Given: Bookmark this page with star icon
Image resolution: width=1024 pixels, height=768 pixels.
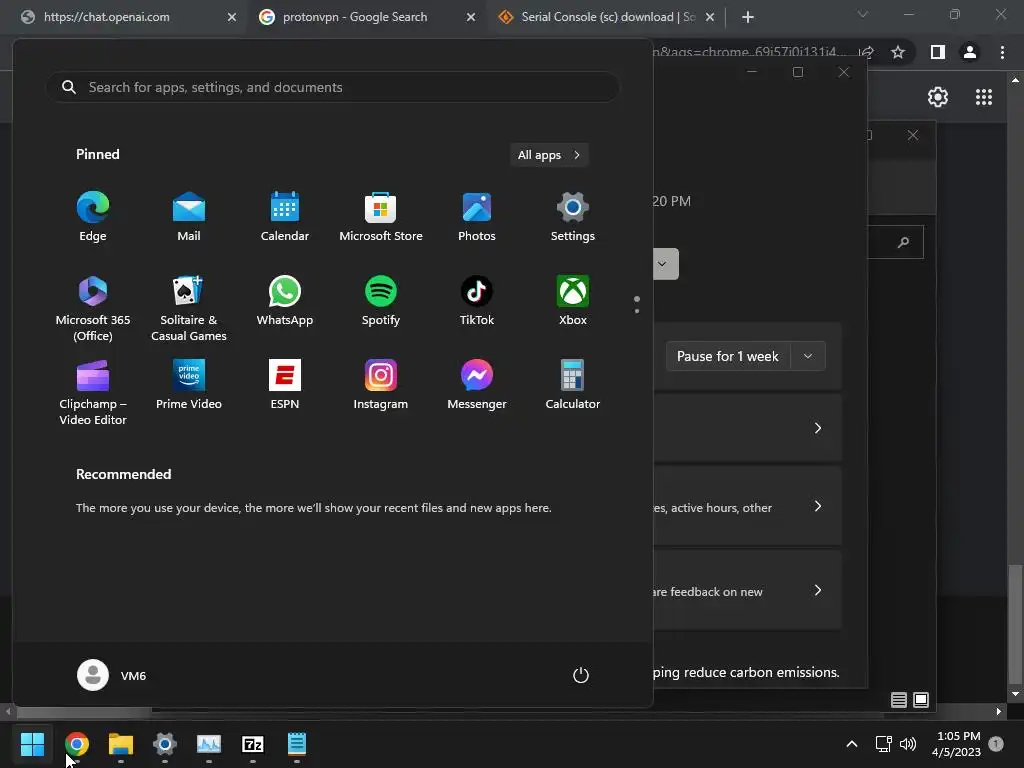Looking at the screenshot, I should pos(898,52).
